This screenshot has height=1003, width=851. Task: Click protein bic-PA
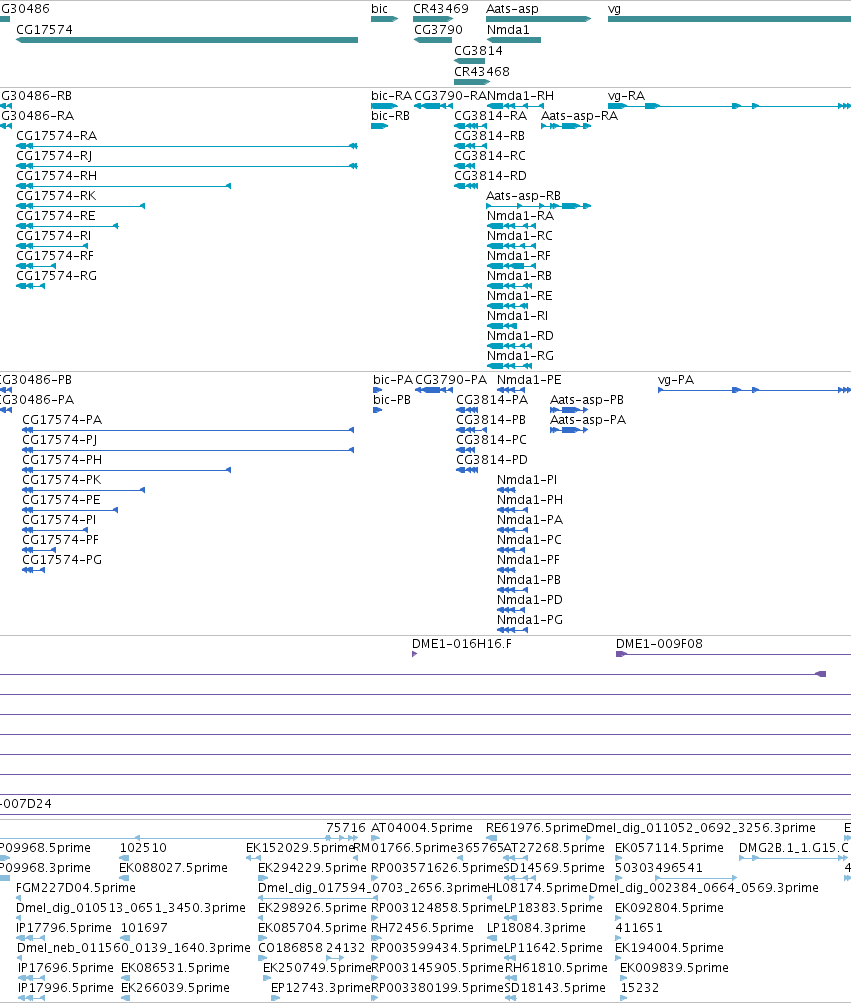point(393,380)
